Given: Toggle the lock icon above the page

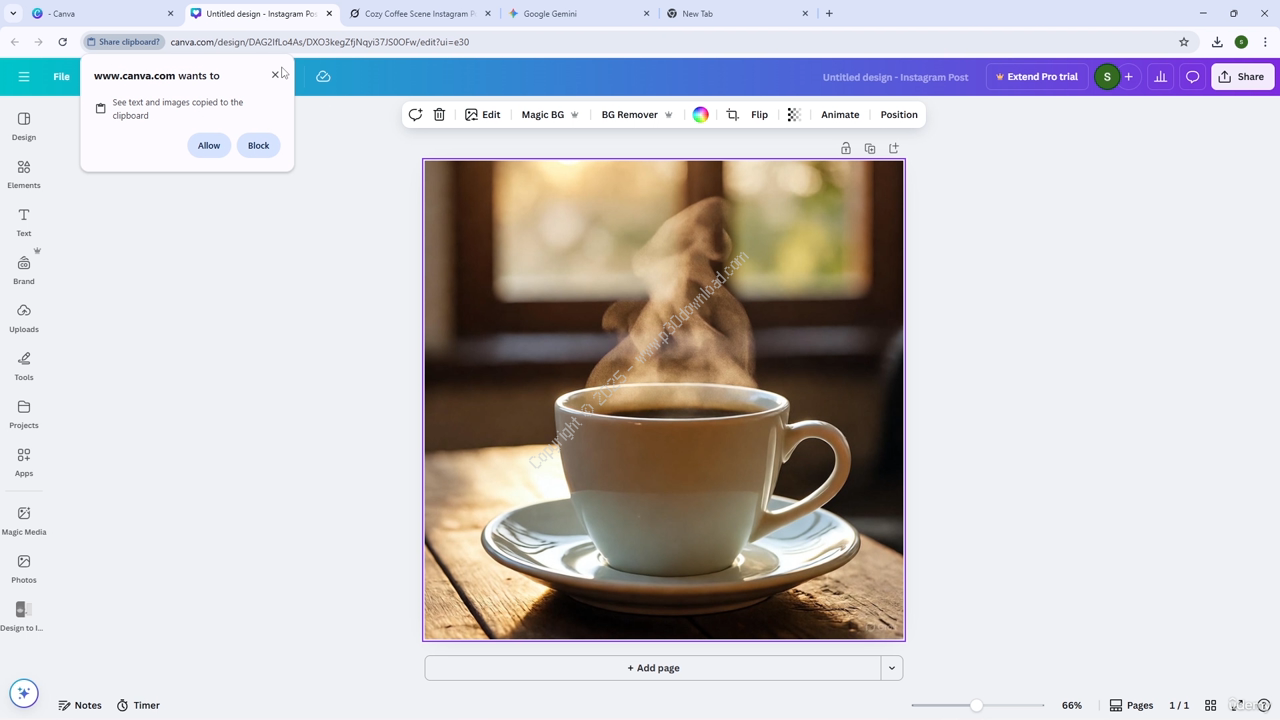Looking at the screenshot, I should [846, 148].
